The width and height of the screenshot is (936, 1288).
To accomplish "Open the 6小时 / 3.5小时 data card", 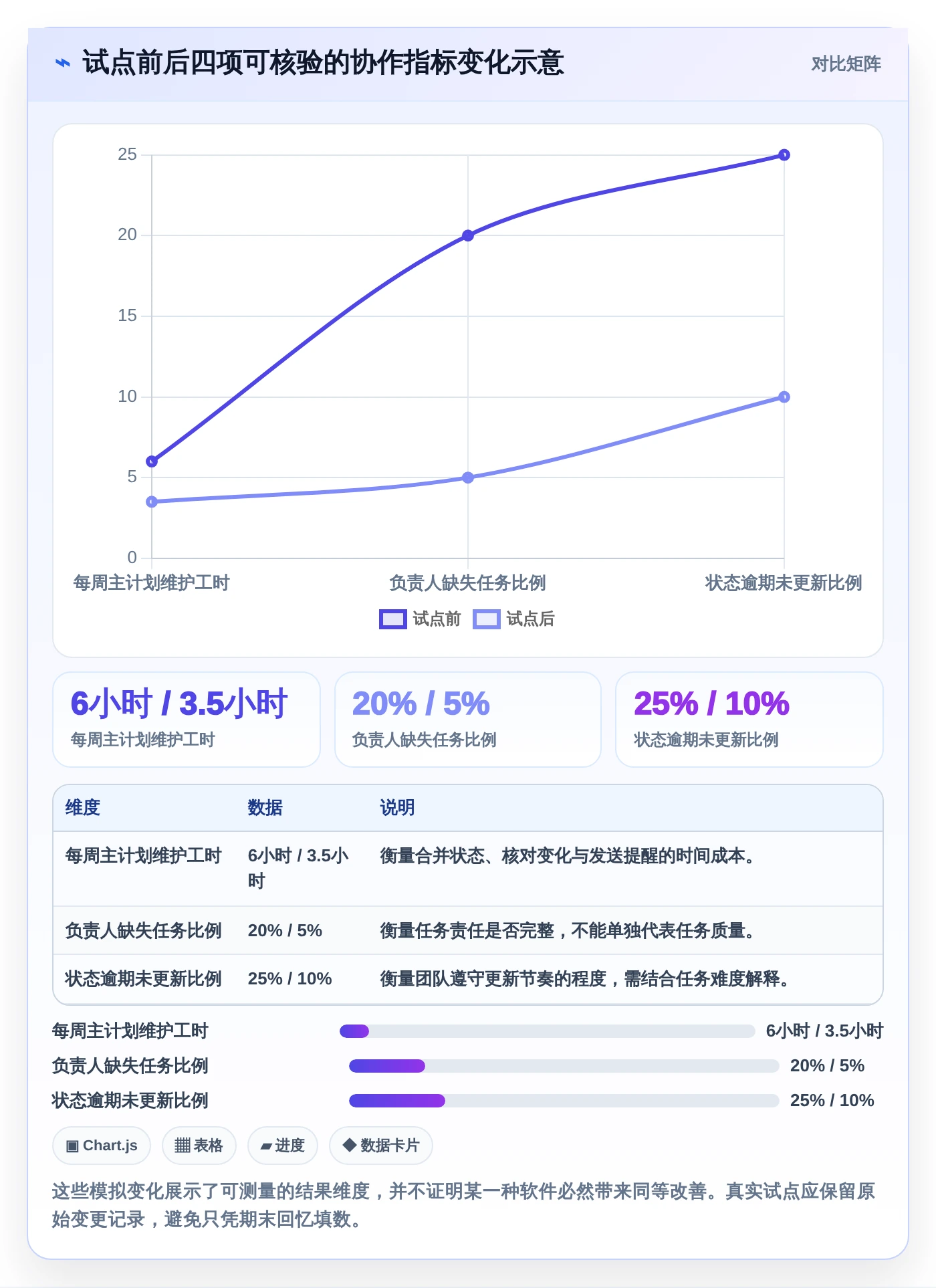I will pos(187,720).
